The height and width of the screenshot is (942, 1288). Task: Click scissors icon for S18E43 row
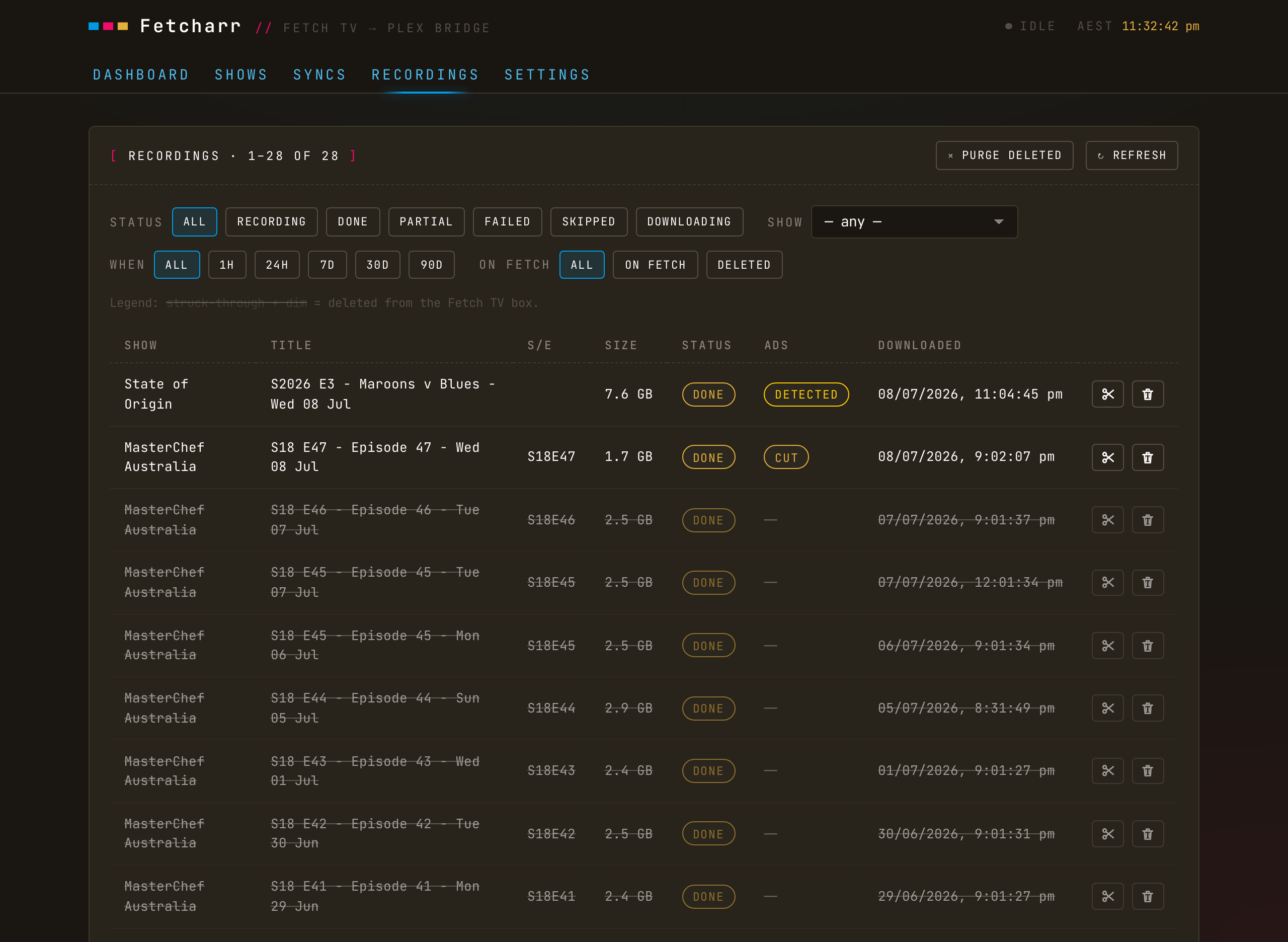pos(1107,771)
